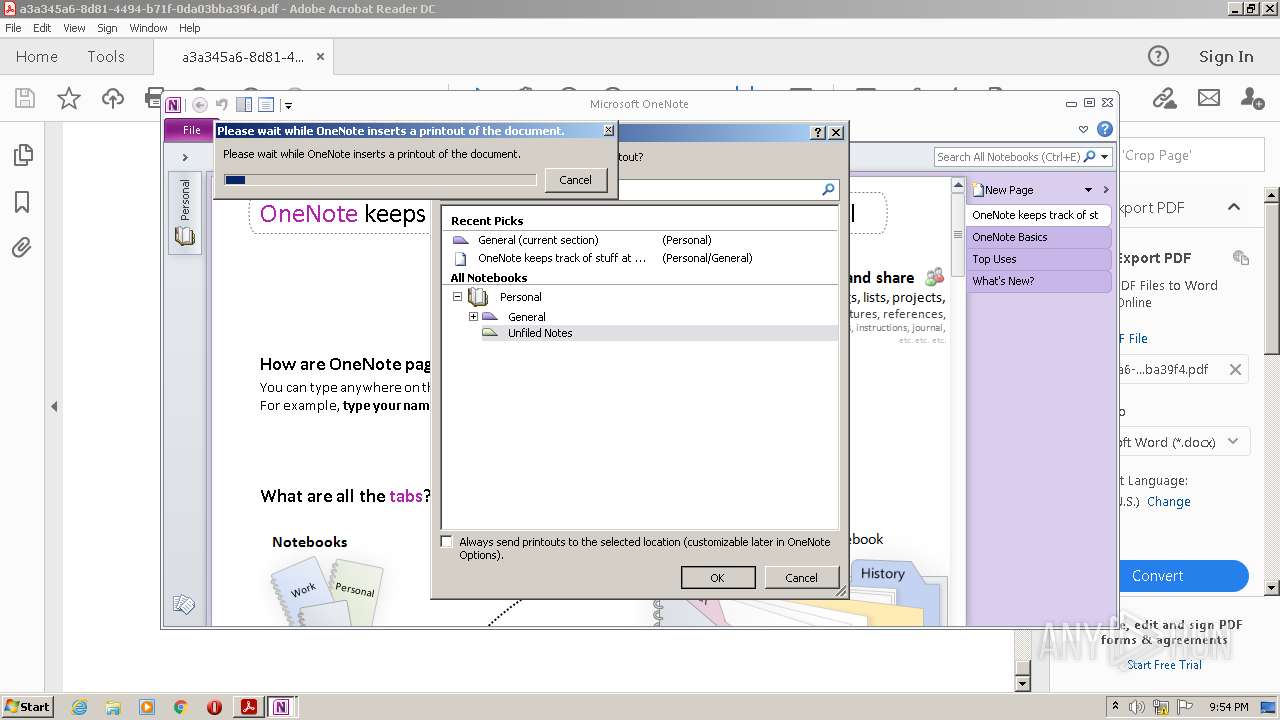Open Acrobat Edit menu
This screenshot has height=720, width=1280.
(x=42, y=28)
